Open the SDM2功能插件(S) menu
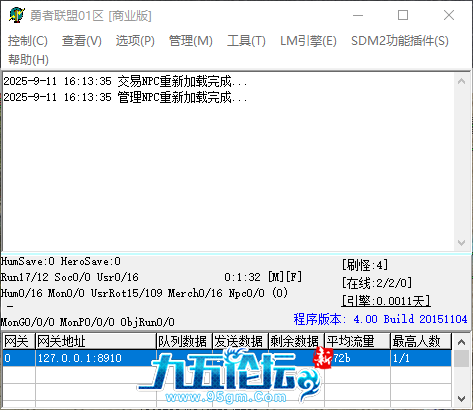This screenshot has height=410, width=473. click(x=400, y=41)
